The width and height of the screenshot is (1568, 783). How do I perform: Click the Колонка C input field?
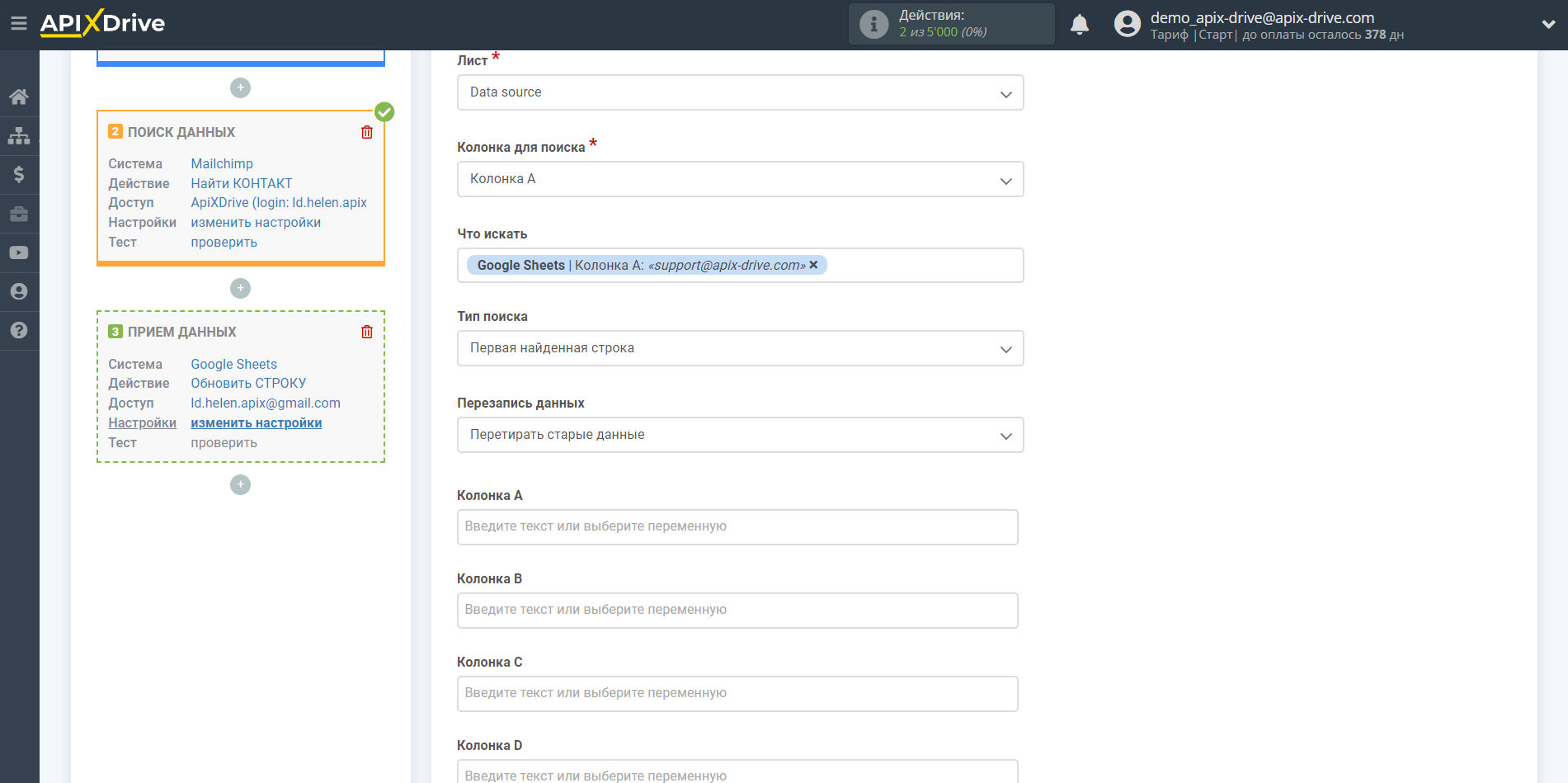[737, 694]
